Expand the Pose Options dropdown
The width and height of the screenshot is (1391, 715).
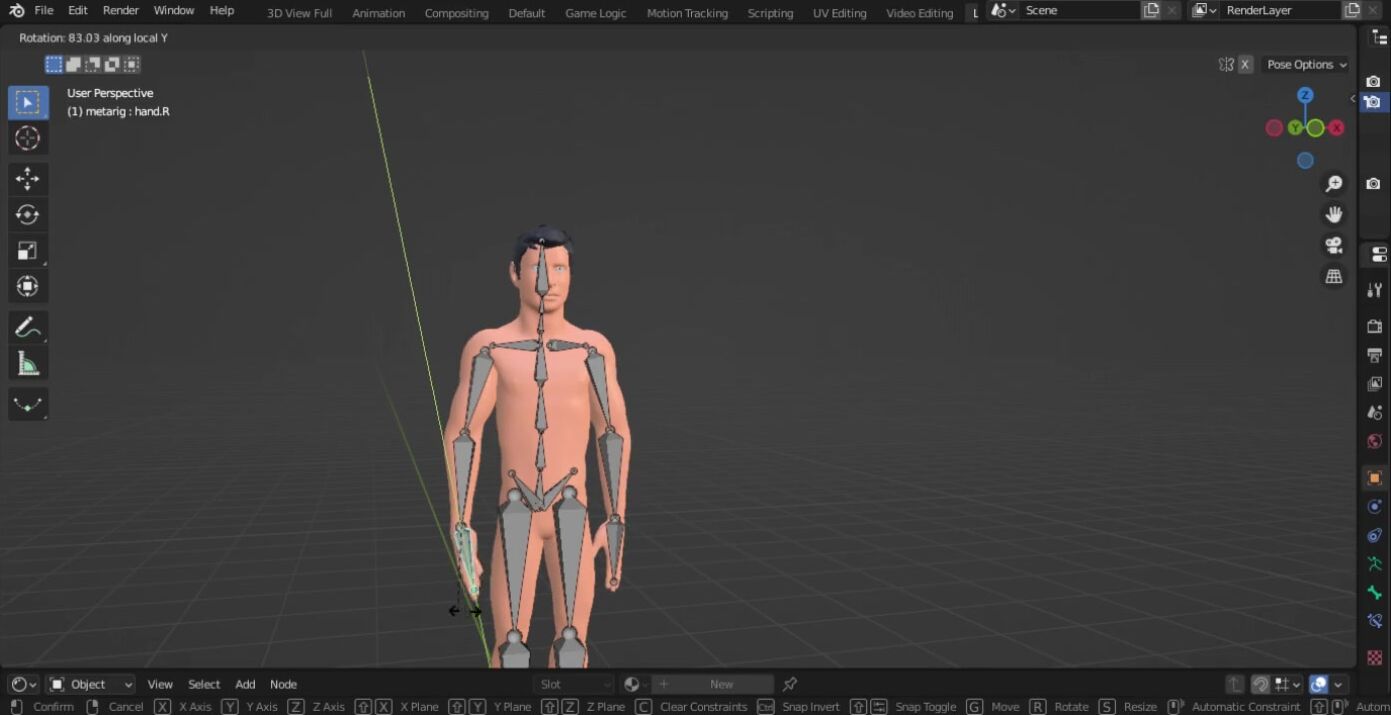1306,65
